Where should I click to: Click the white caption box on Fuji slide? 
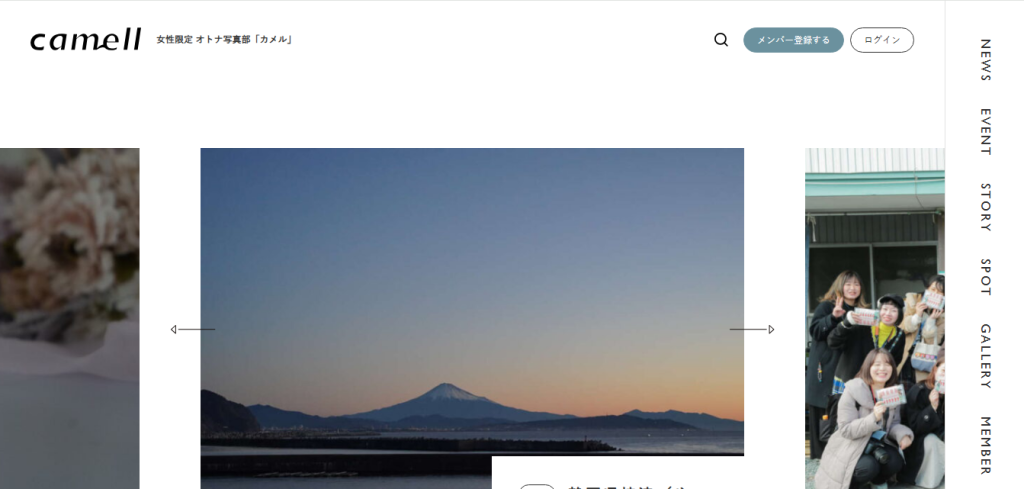pos(618,473)
